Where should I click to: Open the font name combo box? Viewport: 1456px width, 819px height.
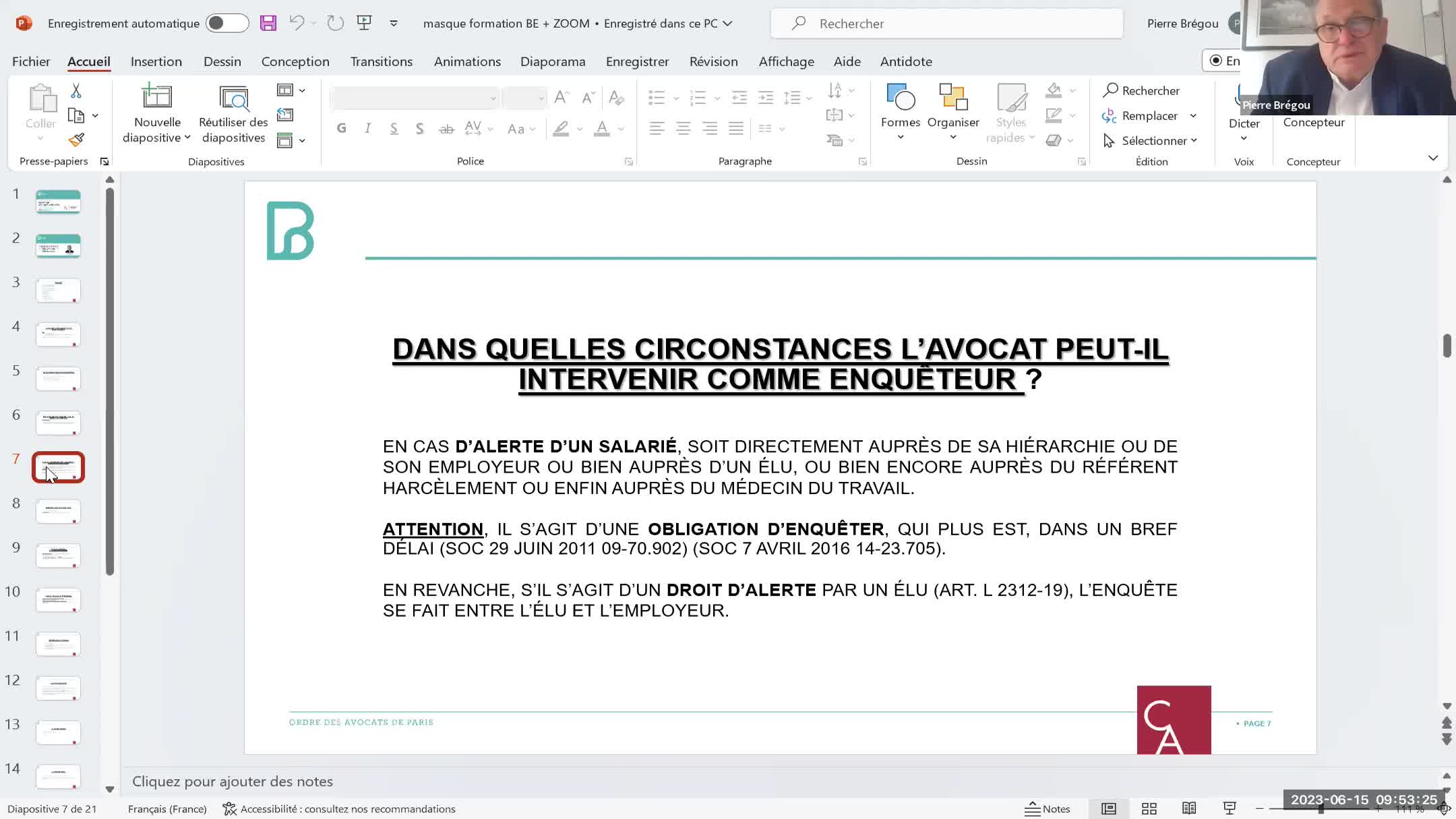pyautogui.click(x=415, y=98)
